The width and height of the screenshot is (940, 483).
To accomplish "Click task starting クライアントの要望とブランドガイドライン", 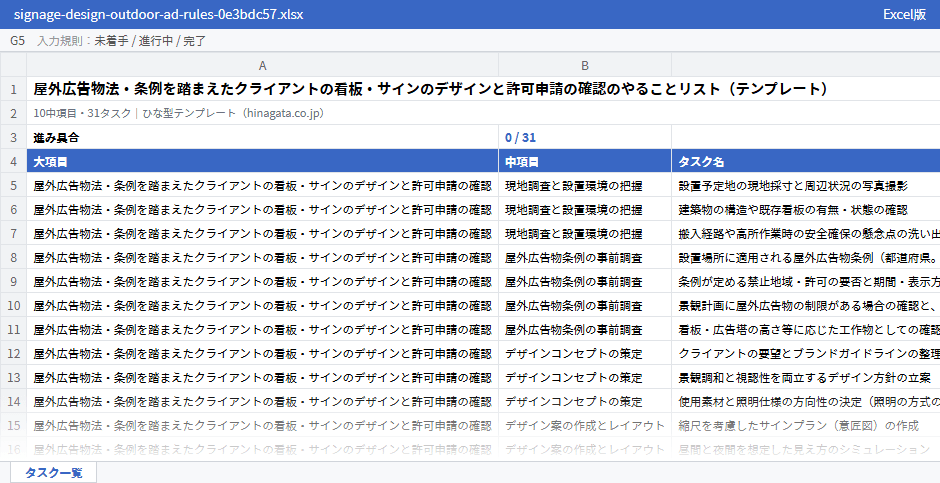I will pos(806,353).
